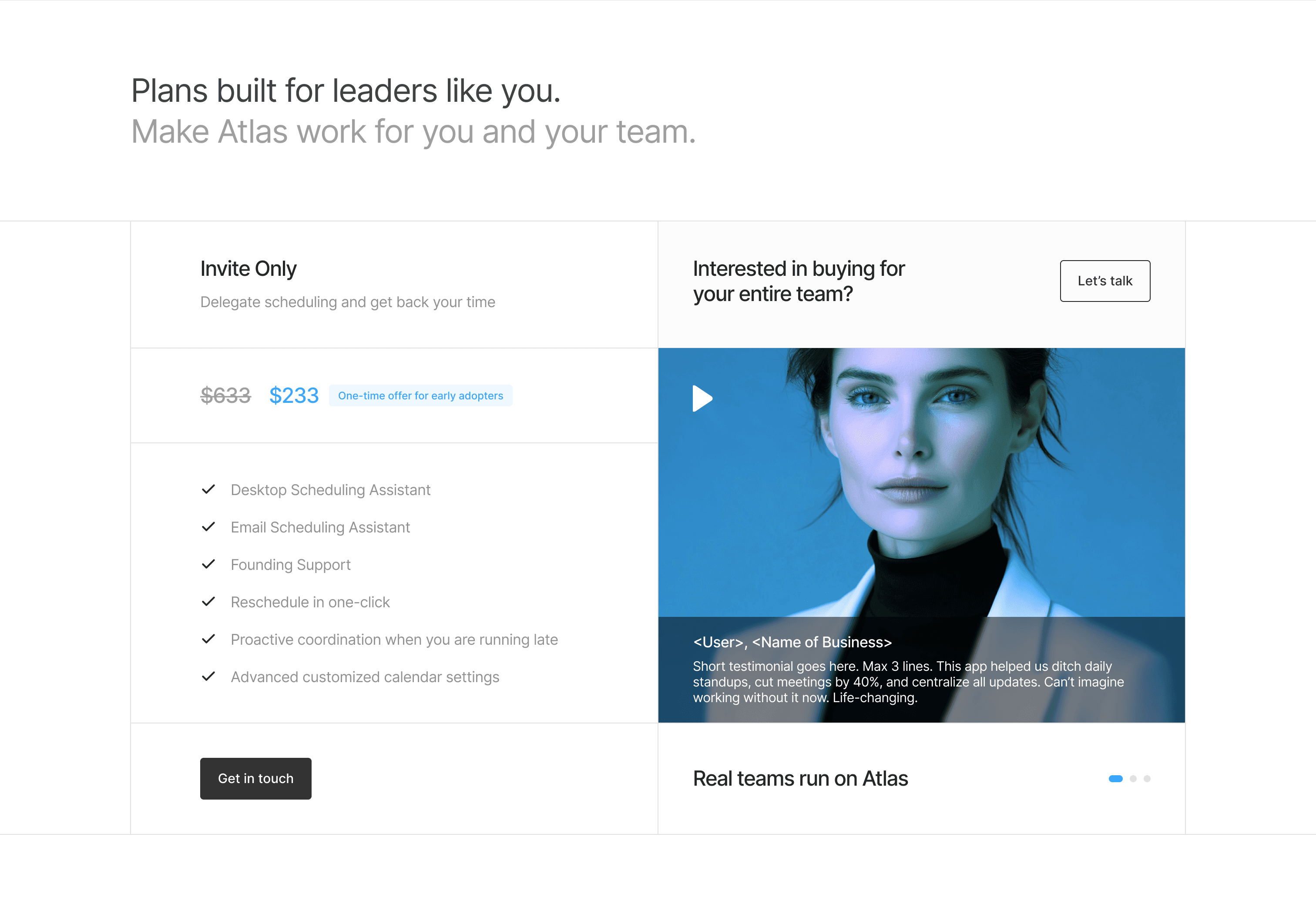Click the checkmark beside Email Scheduling Assistant
Screen dimensions: 1316x904
[x=208, y=527]
